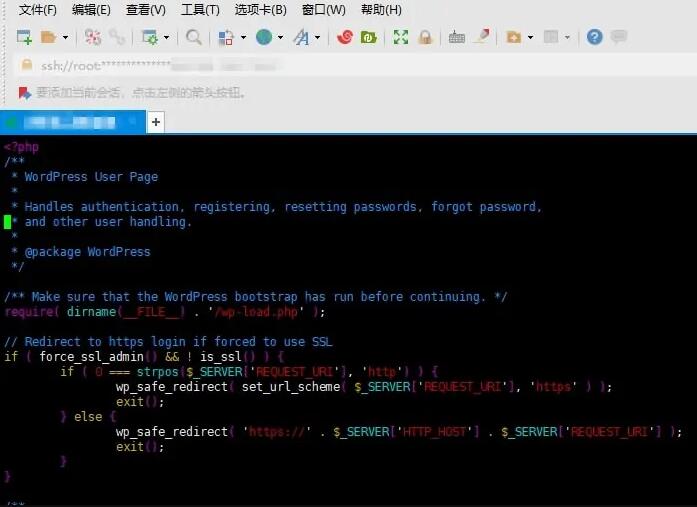Viewport: 697px width, 507px height.
Task: Click the green terminal cursor block
Action: pos(7,222)
